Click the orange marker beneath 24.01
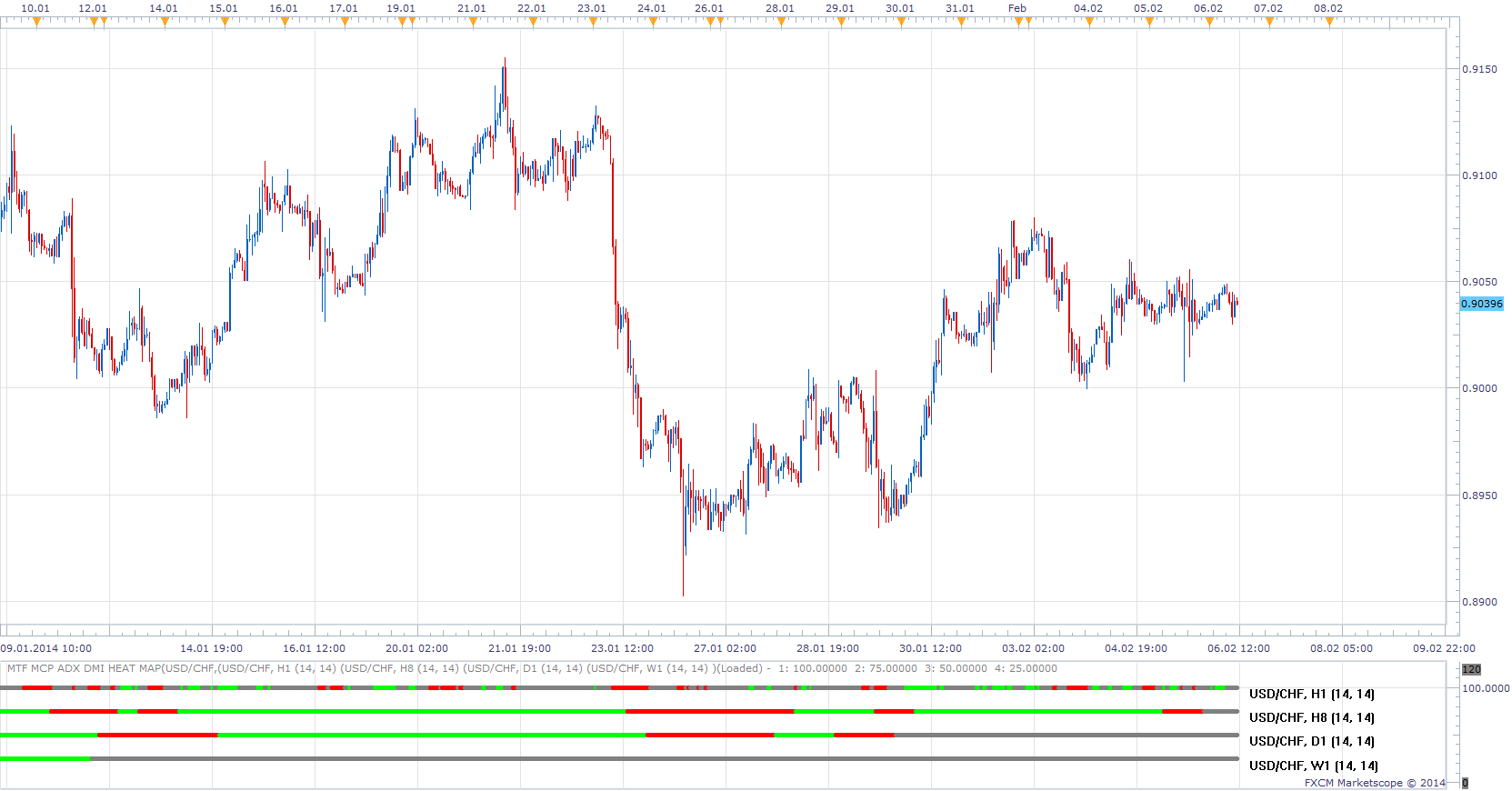Image resolution: width=1512 pixels, height=791 pixels. tap(653, 23)
